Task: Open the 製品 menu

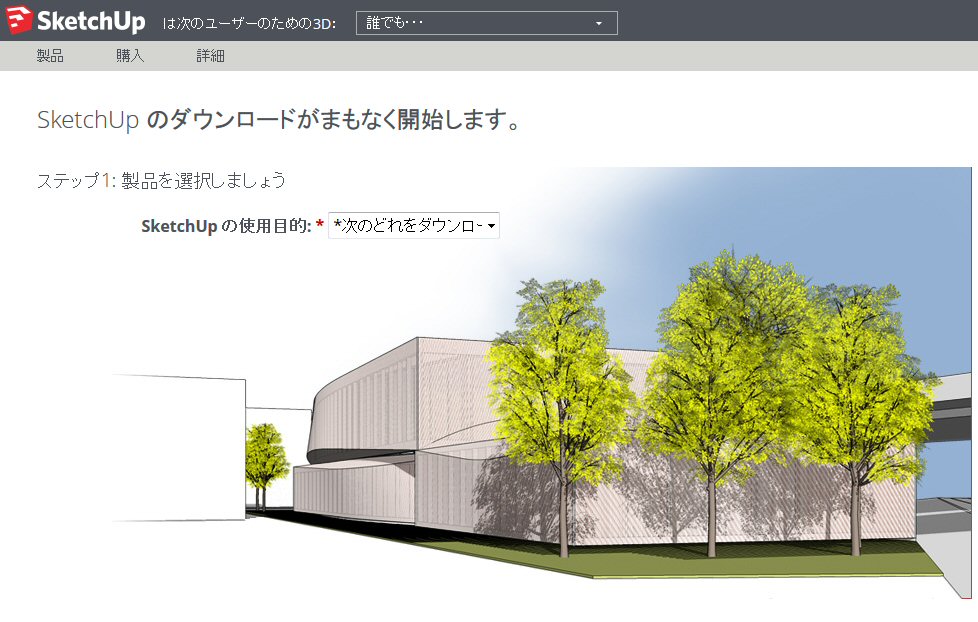Action: coord(50,56)
